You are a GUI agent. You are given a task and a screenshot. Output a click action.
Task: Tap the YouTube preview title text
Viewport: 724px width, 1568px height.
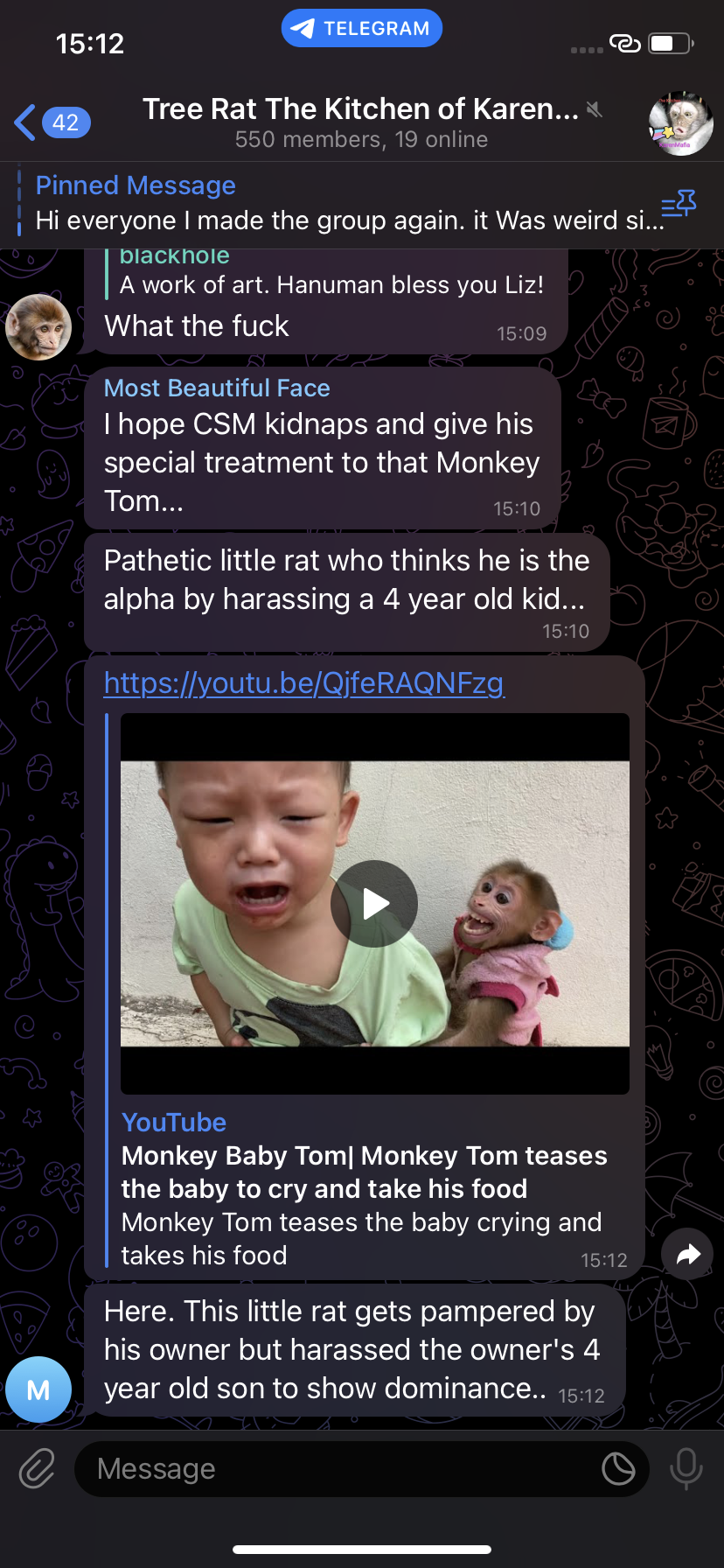click(x=364, y=1172)
